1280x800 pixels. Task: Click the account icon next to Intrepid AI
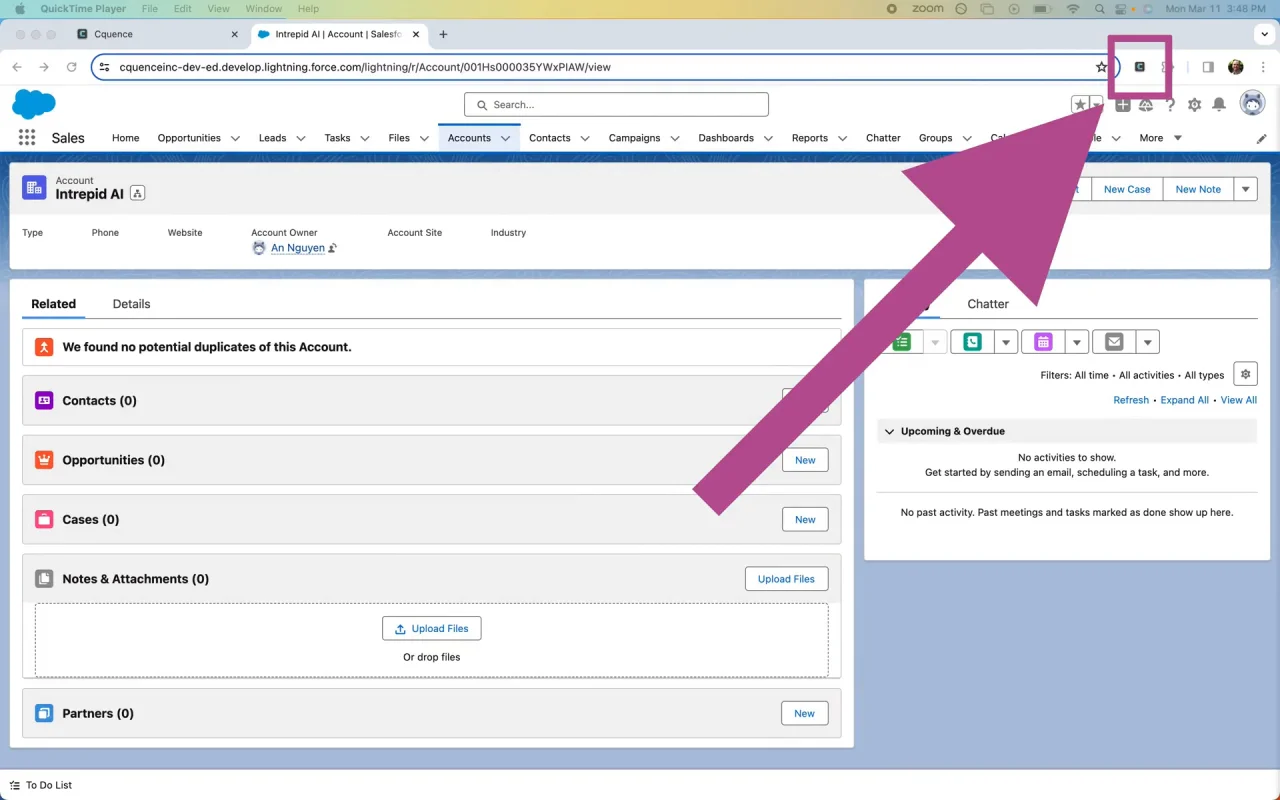(x=35, y=188)
